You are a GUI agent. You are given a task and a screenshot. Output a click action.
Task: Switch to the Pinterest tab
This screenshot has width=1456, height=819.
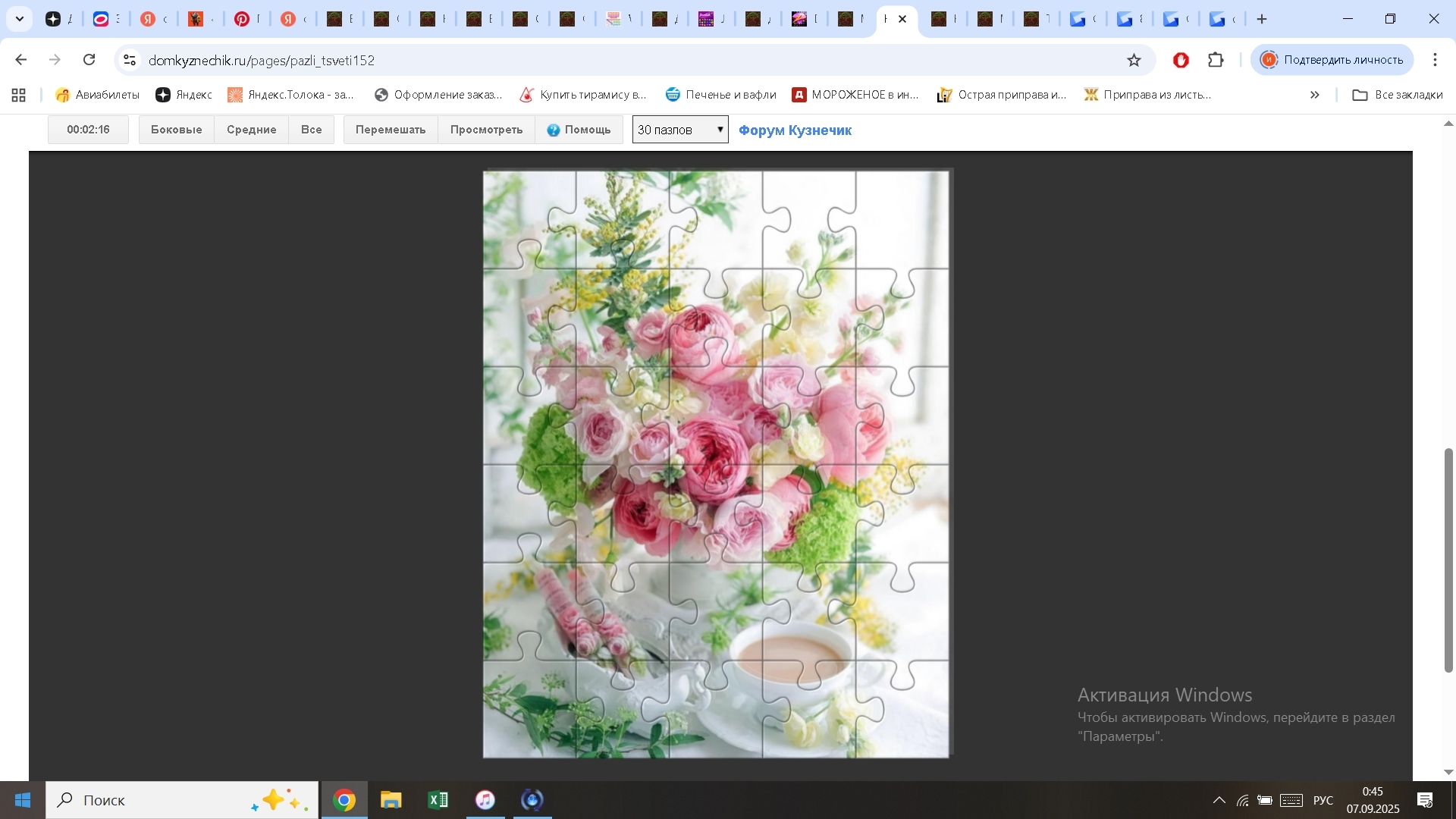(242, 19)
